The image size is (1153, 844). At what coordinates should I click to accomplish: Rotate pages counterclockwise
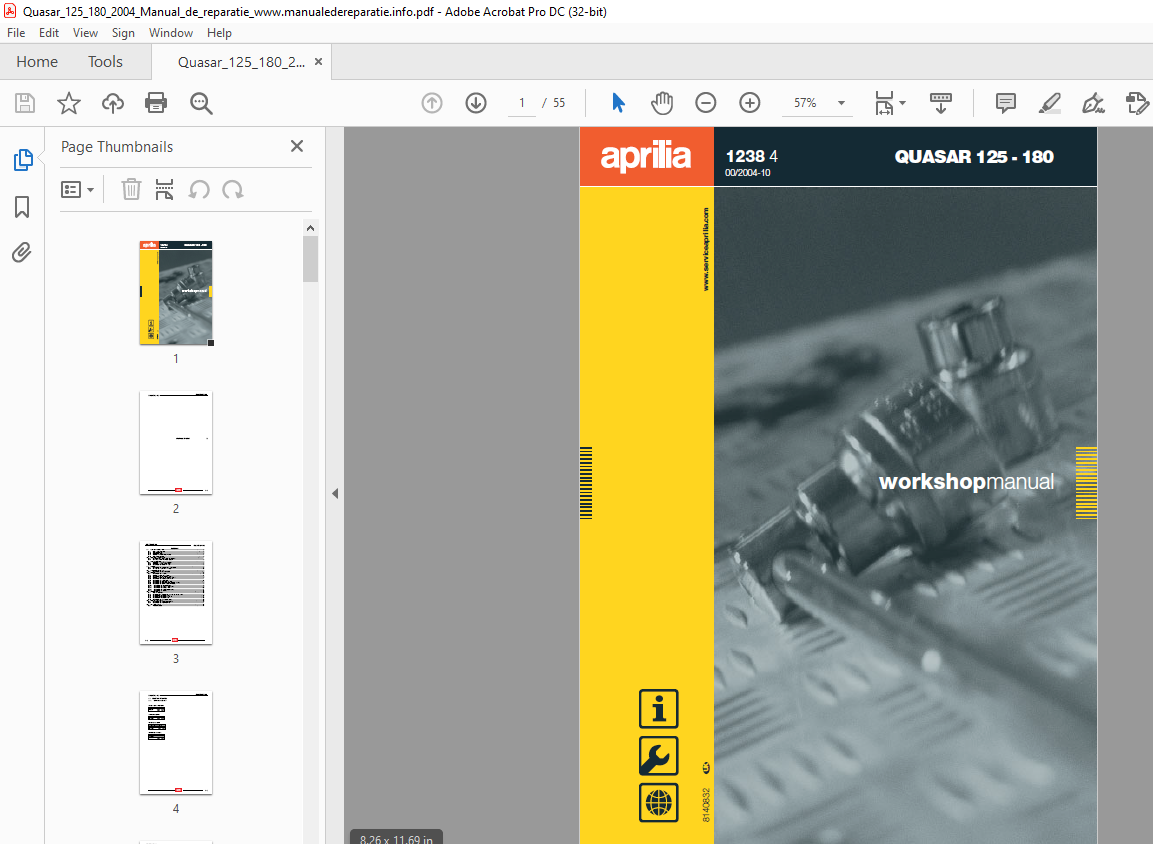(x=199, y=190)
